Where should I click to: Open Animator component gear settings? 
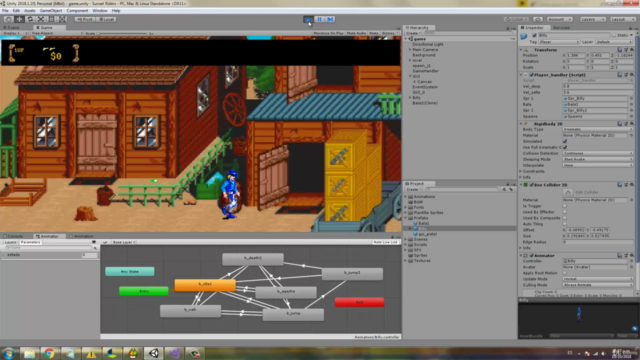pos(632,256)
